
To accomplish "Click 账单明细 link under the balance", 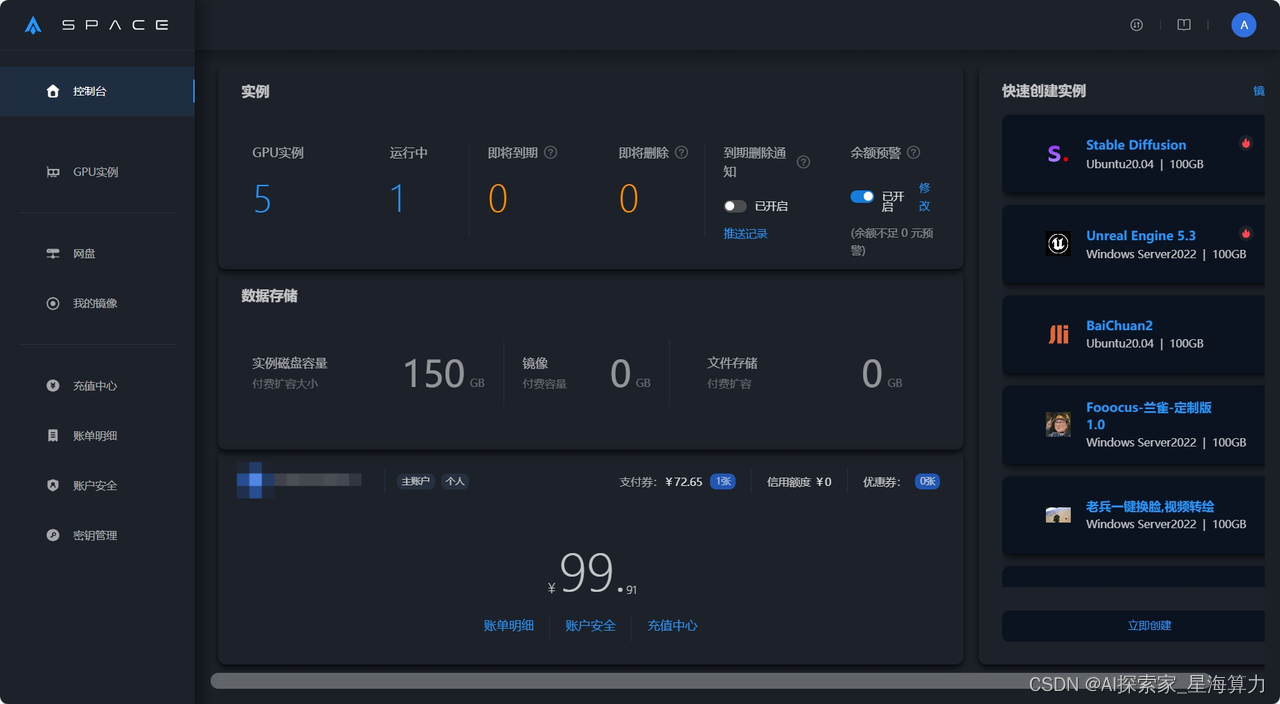I will (509, 625).
